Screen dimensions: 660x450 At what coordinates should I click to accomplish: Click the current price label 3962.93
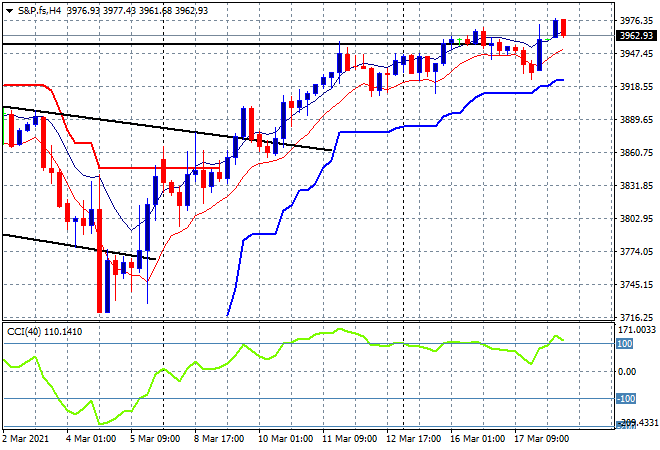tap(636, 36)
